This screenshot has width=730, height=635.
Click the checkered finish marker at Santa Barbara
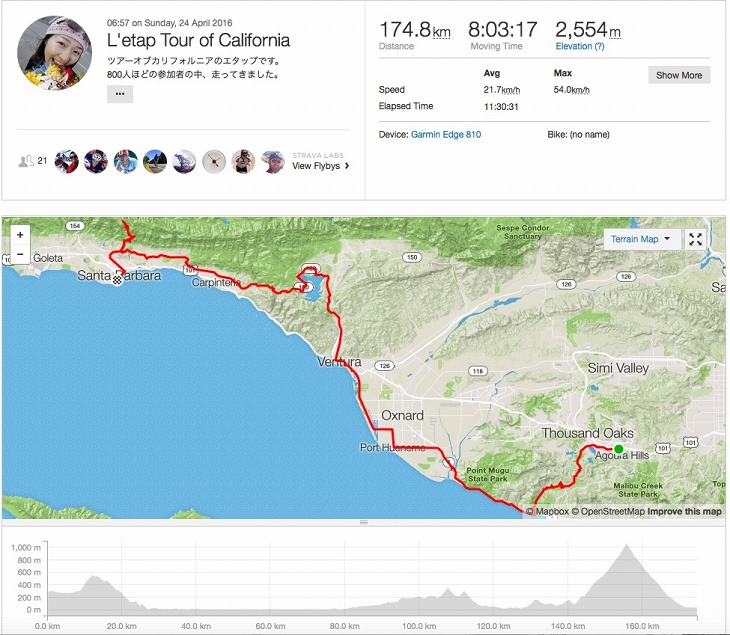coord(117,280)
